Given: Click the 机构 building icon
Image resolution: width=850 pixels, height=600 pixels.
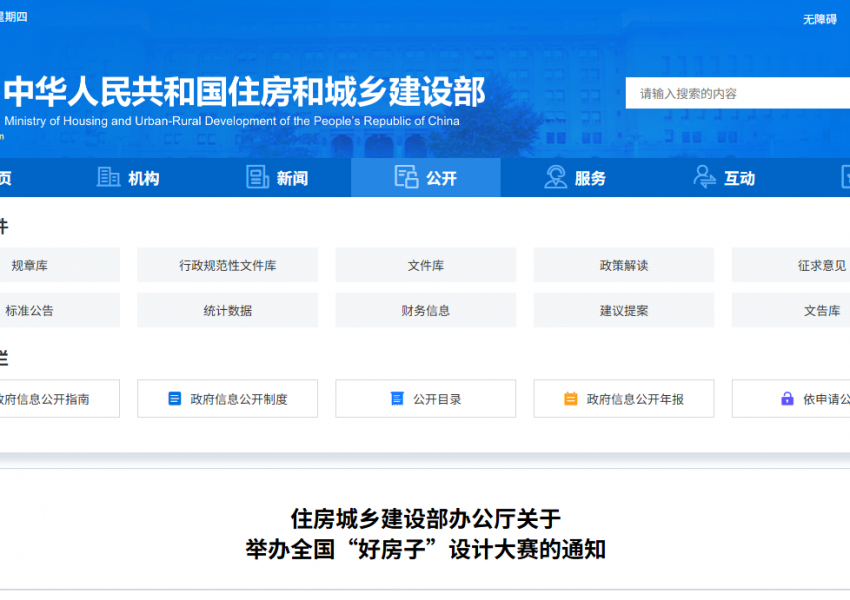Looking at the screenshot, I should [108, 177].
